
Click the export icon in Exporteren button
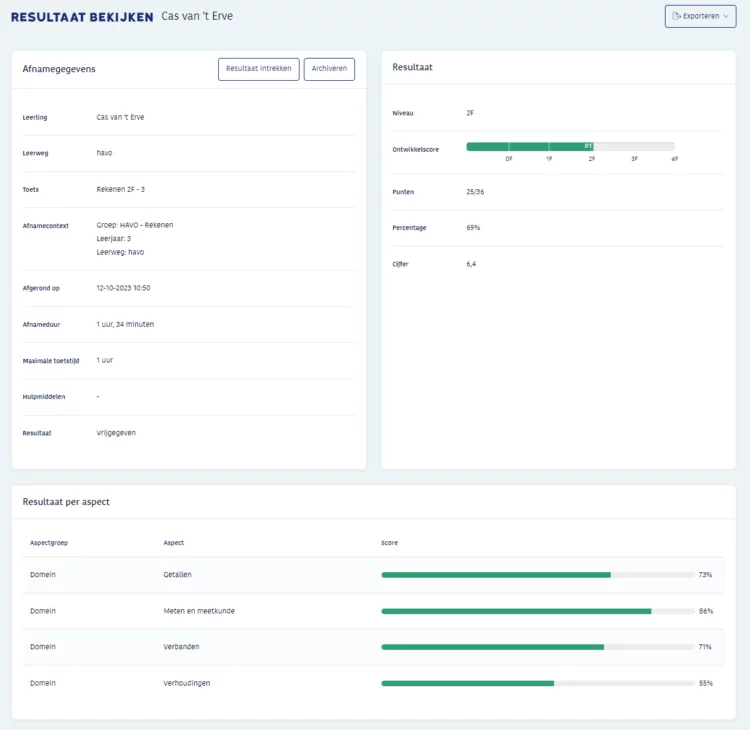(676, 16)
